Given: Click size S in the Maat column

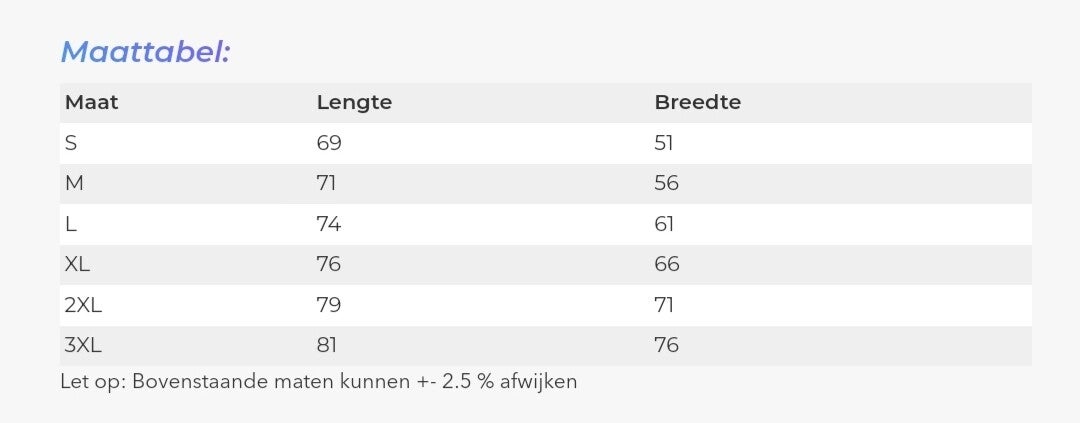Looking at the screenshot, I should [x=71, y=143].
